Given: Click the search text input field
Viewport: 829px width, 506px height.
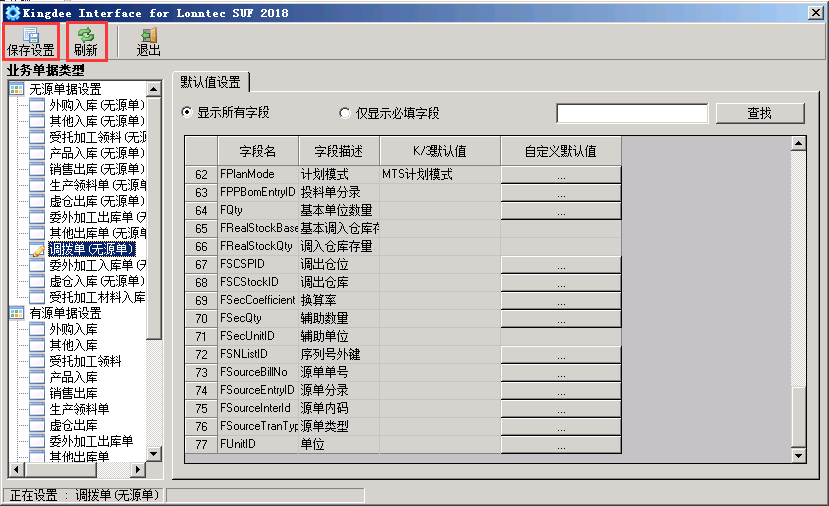Looking at the screenshot, I should (x=632, y=113).
